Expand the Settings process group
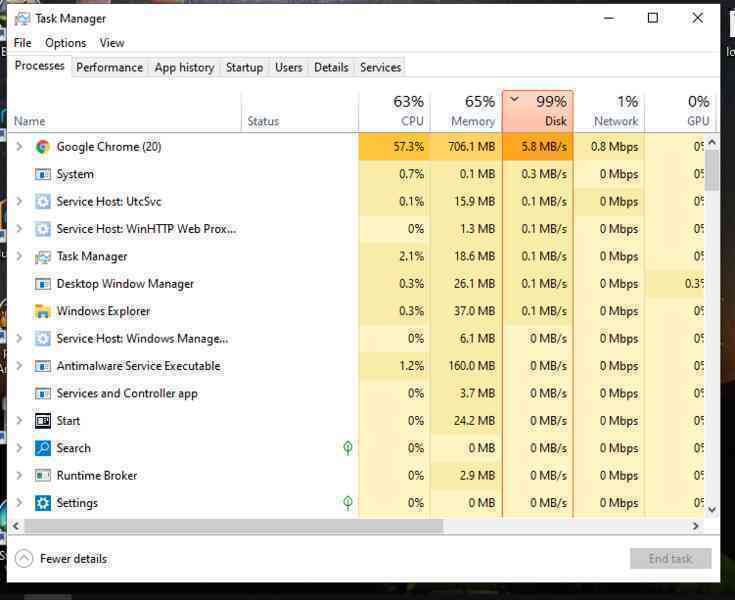Image resolution: width=735 pixels, height=600 pixels. [x=19, y=503]
